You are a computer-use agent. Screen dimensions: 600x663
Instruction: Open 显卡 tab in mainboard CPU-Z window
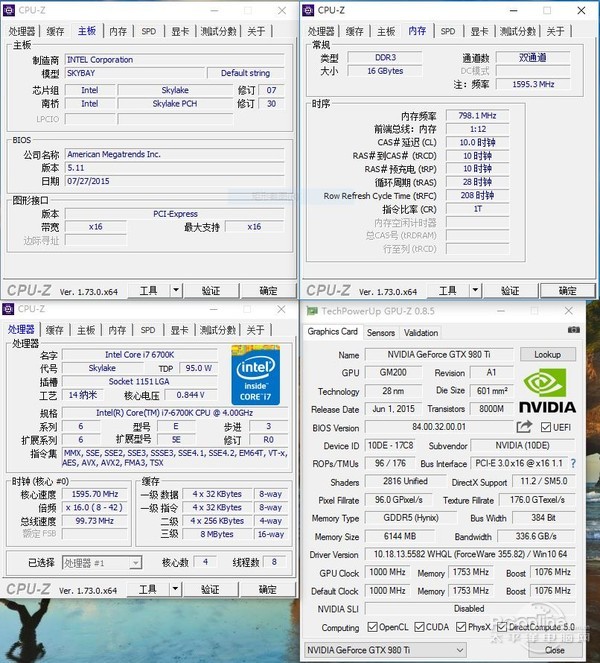[x=180, y=31]
